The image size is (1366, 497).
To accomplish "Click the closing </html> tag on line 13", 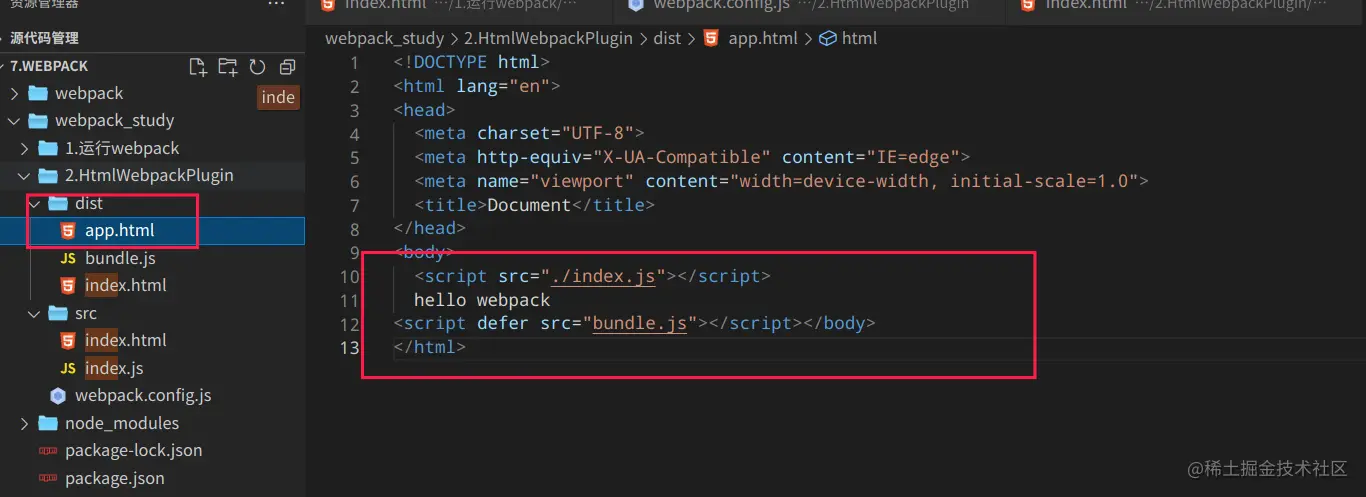I will tap(430, 348).
